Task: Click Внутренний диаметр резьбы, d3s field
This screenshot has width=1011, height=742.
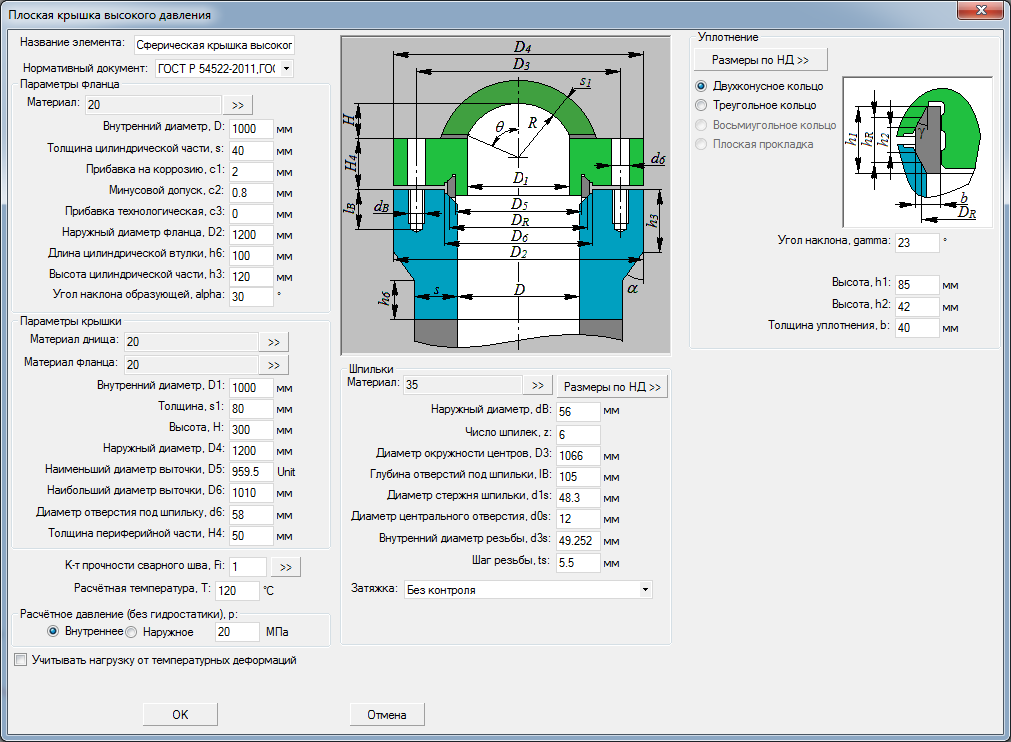Action: (578, 541)
